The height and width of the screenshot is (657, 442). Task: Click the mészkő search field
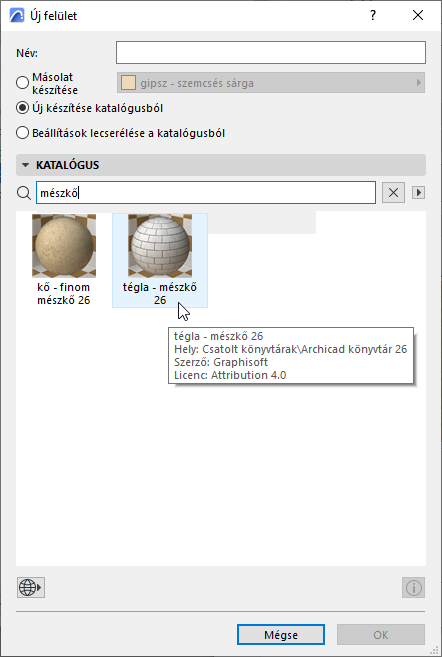[x=206, y=193]
